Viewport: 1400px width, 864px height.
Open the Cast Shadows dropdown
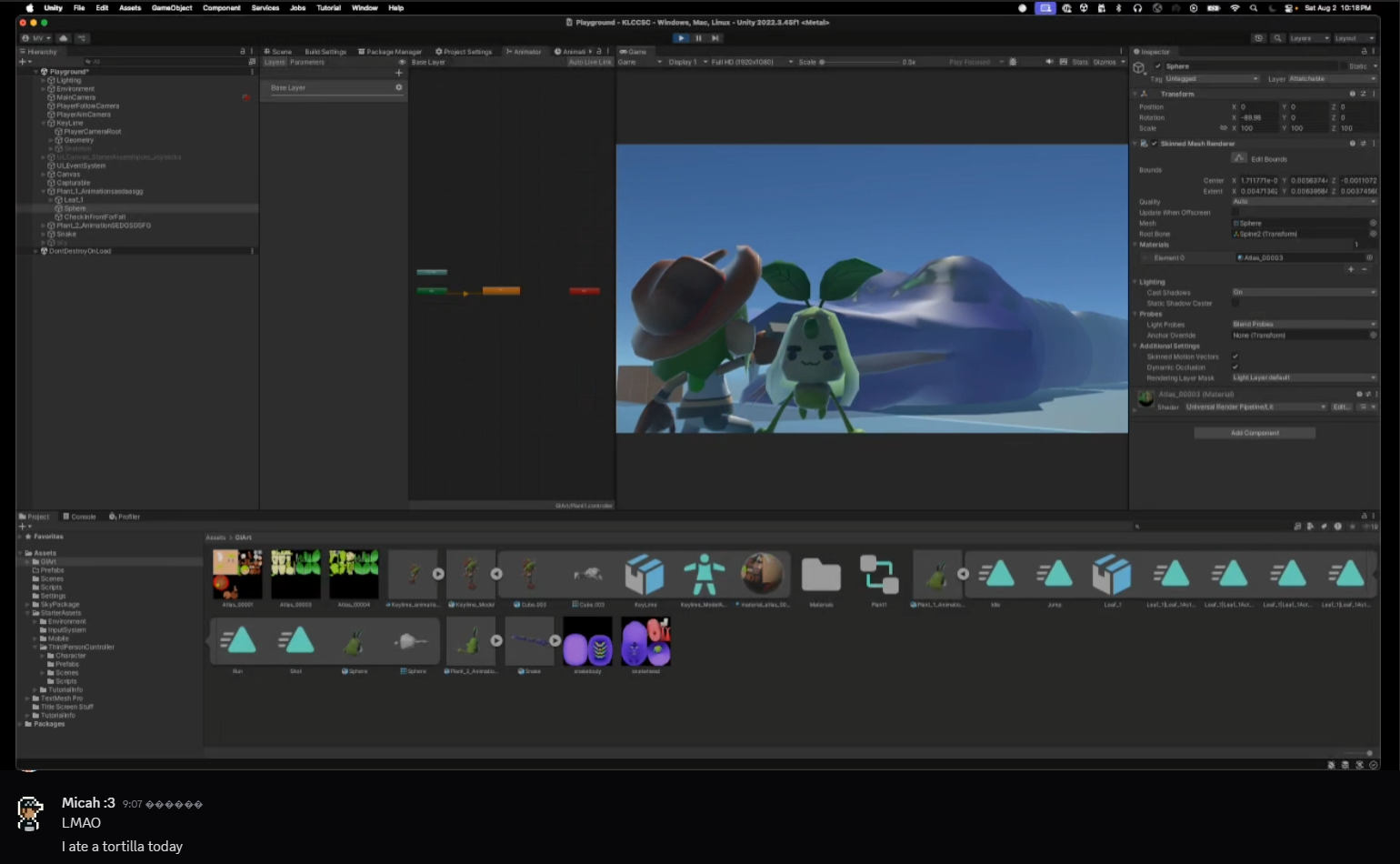1304,293
